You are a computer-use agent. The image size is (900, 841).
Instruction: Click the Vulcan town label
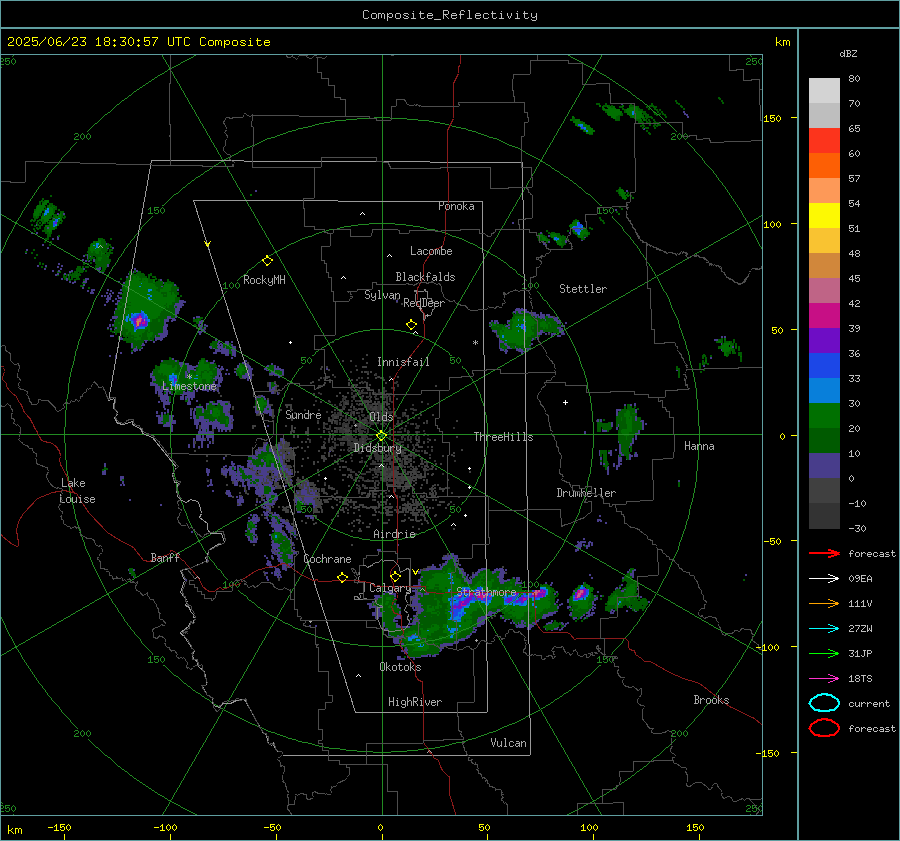click(x=508, y=743)
